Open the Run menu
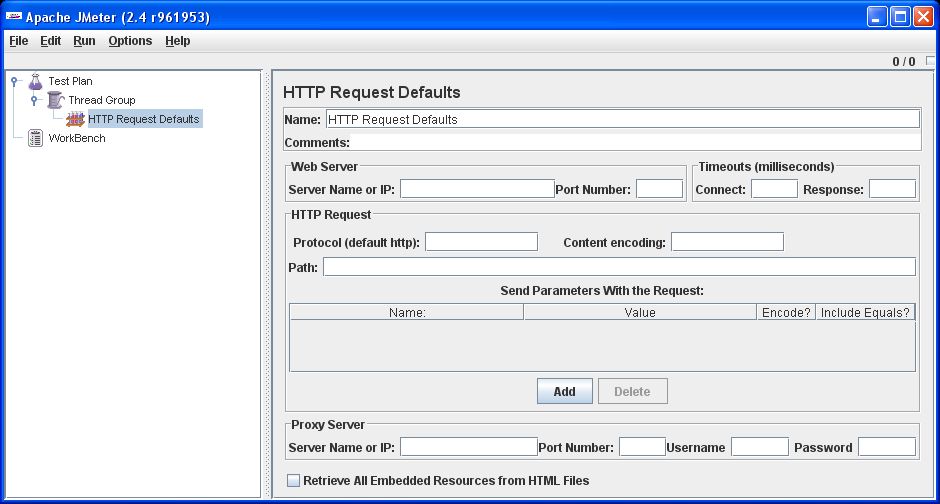 (84, 41)
